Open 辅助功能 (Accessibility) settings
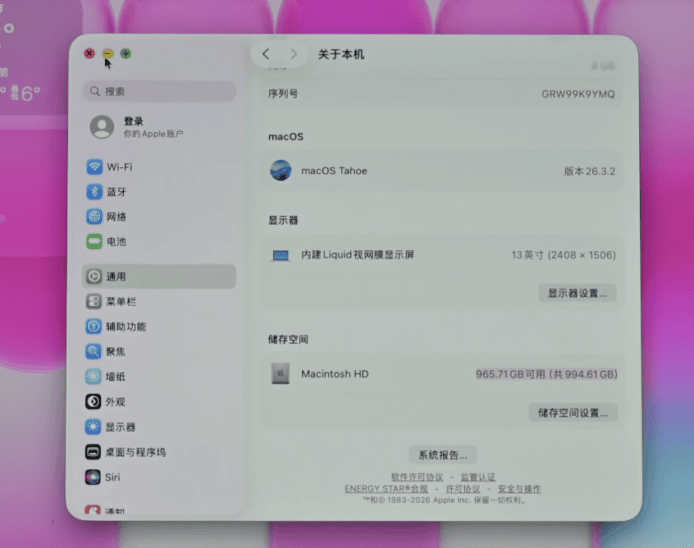The height and width of the screenshot is (548, 694). (x=126, y=327)
